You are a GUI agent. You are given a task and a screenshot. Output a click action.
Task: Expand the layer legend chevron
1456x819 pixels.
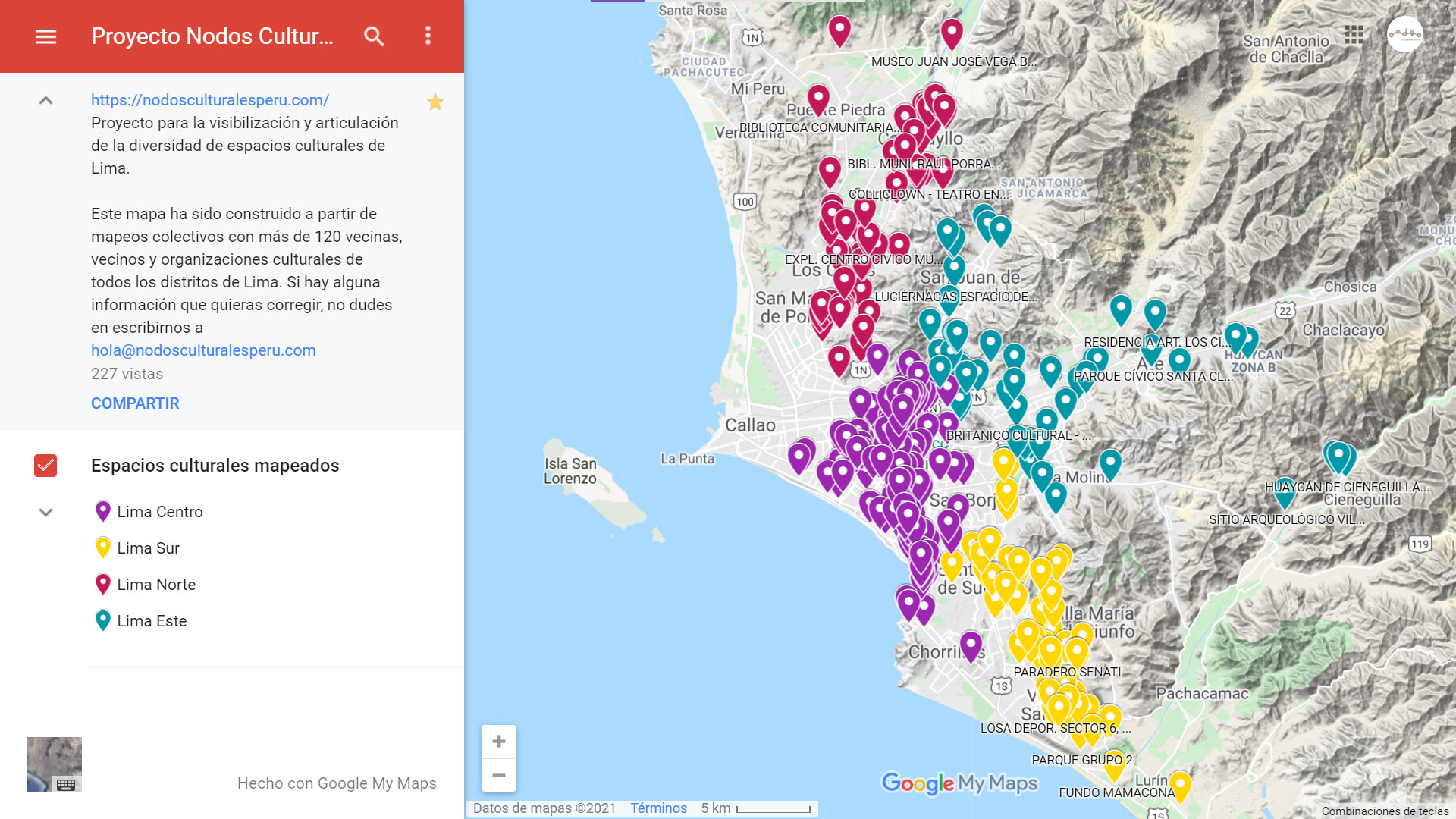coord(45,512)
